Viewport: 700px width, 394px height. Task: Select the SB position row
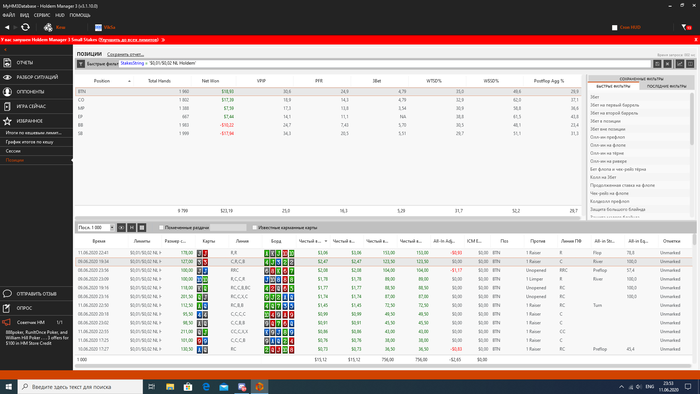coord(329,133)
